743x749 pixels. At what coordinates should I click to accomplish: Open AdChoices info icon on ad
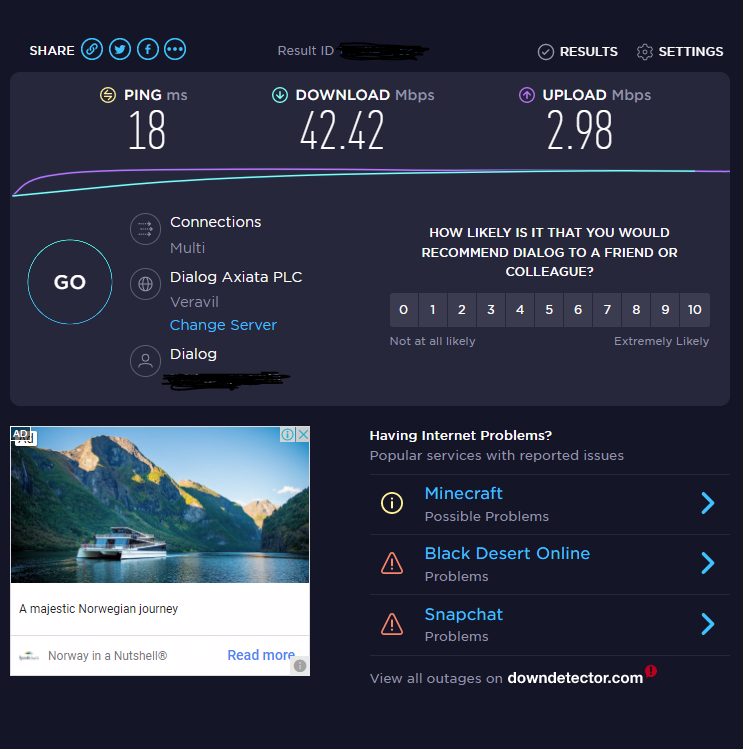[288, 434]
